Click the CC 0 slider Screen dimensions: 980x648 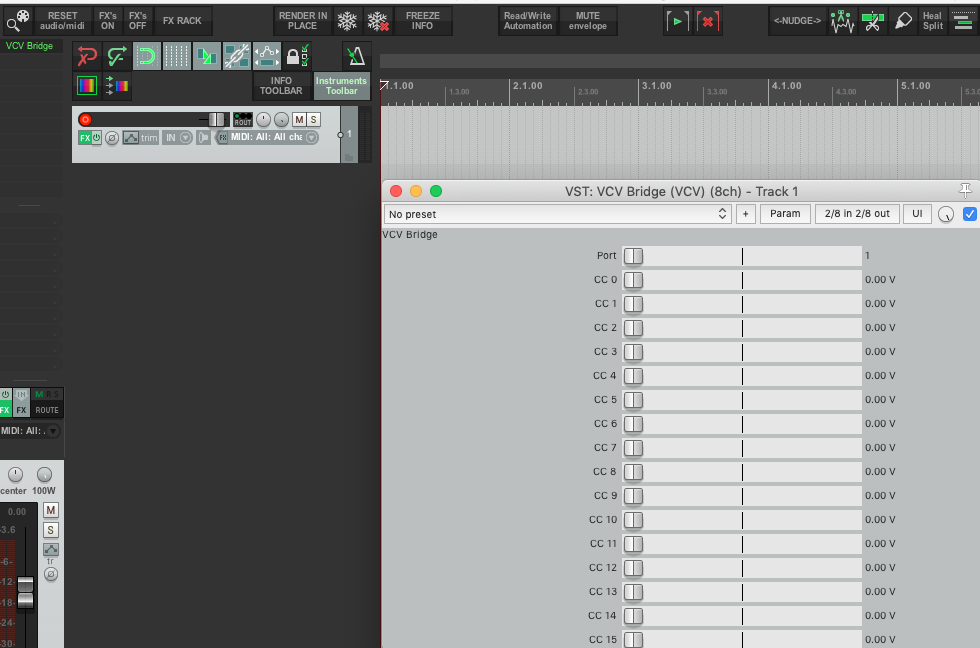[742, 280]
